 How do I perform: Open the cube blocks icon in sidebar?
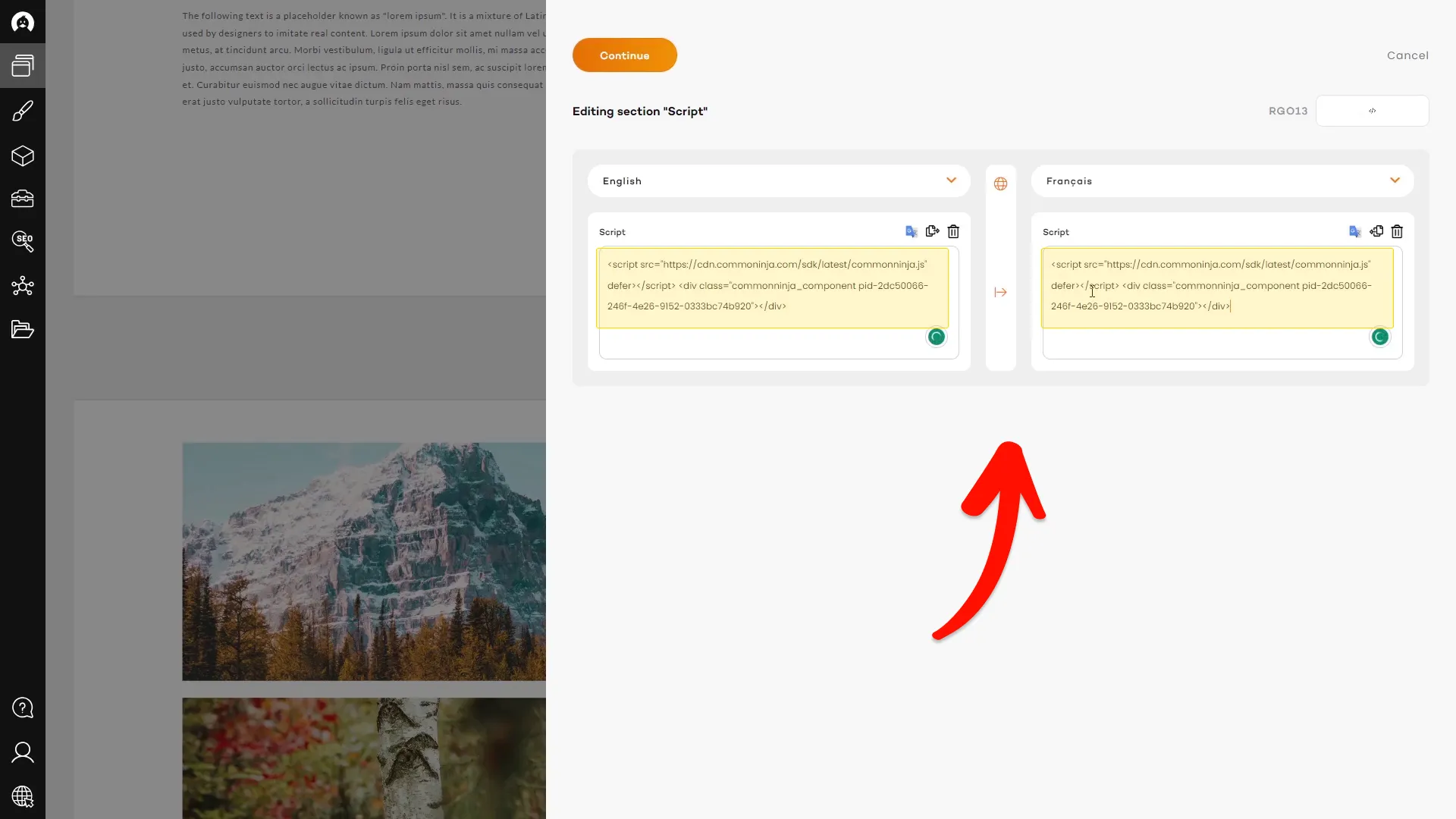pyautogui.click(x=23, y=155)
